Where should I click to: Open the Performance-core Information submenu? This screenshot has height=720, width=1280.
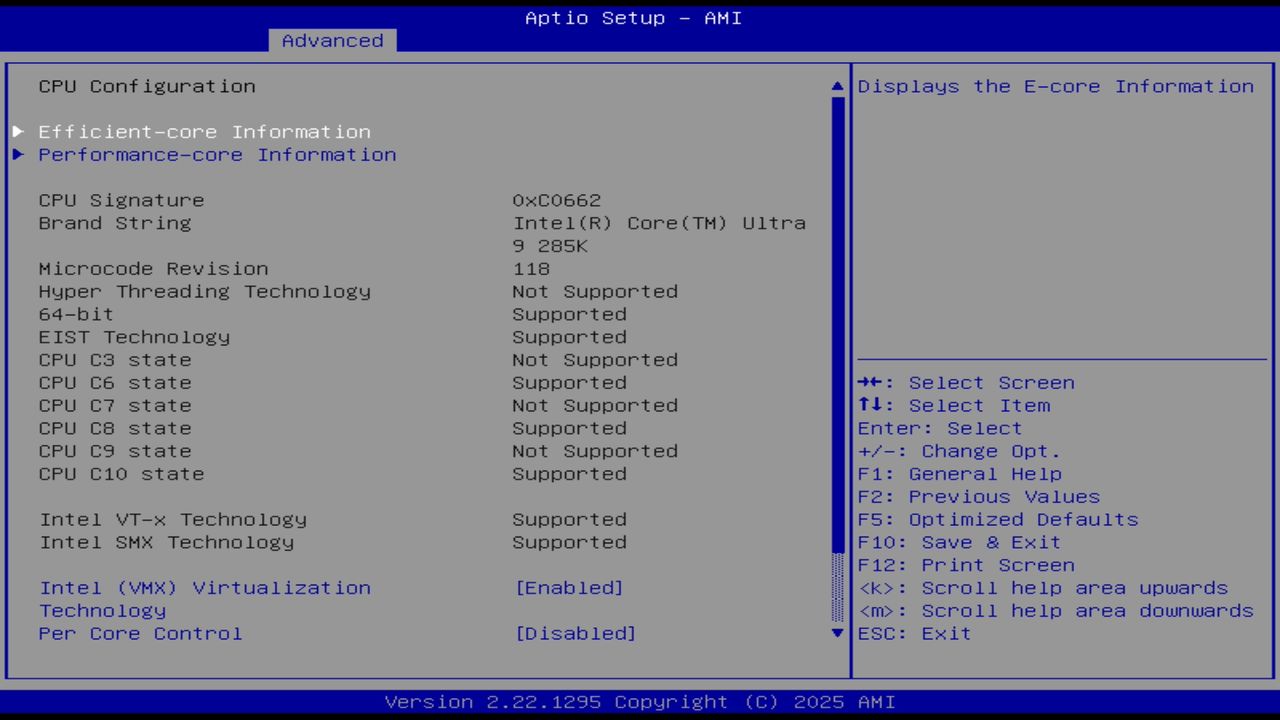pyautogui.click(x=217, y=154)
